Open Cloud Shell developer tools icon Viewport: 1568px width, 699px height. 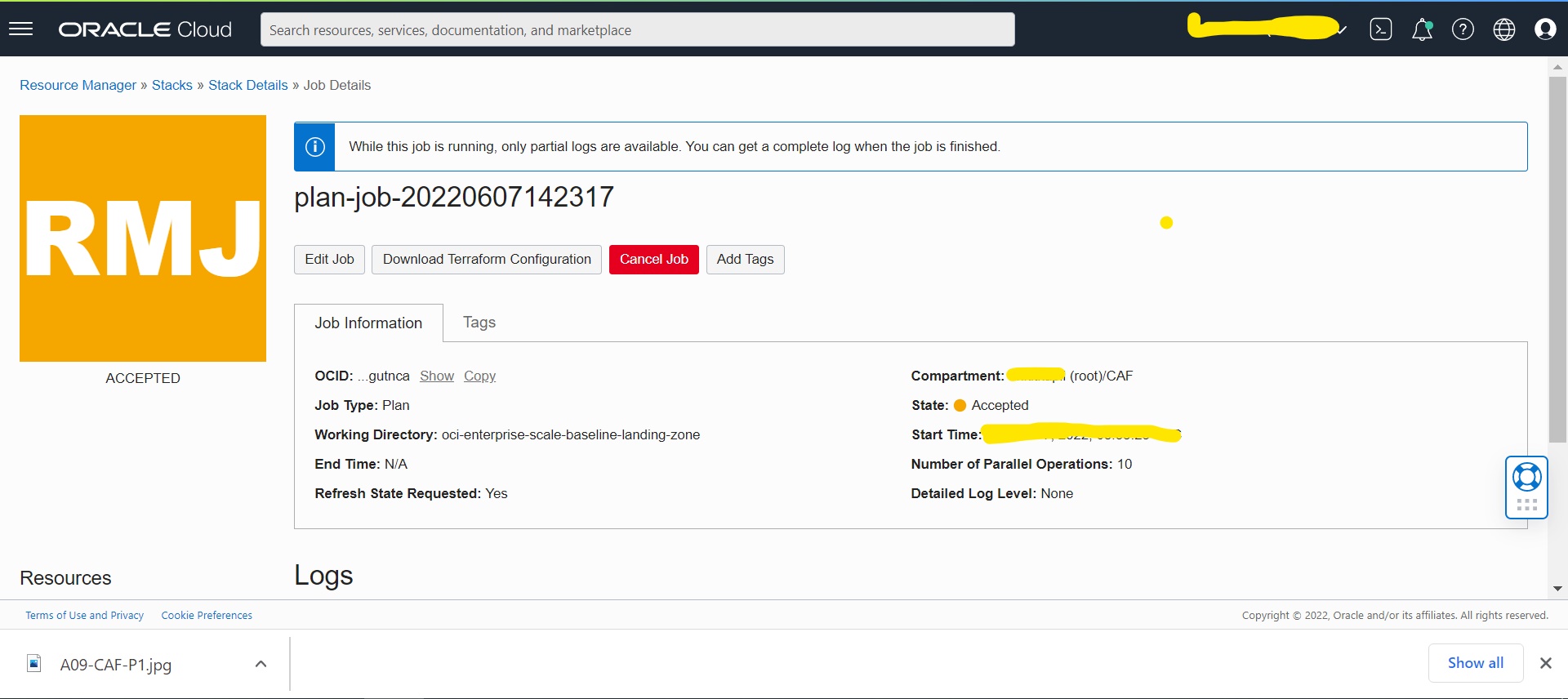click(x=1381, y=29)
